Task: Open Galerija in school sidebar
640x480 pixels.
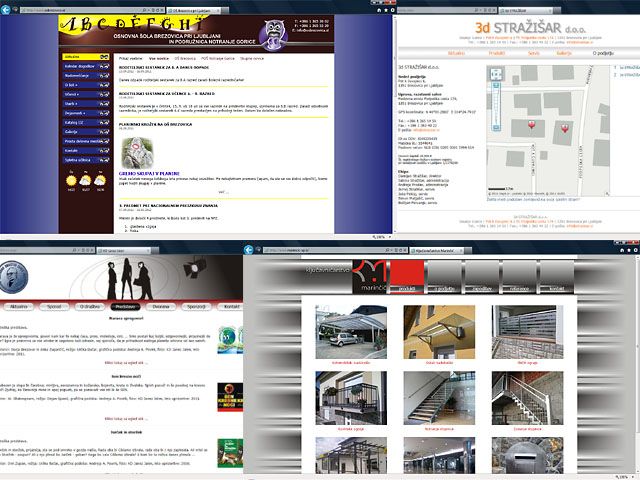Action: tap(86, 132)
